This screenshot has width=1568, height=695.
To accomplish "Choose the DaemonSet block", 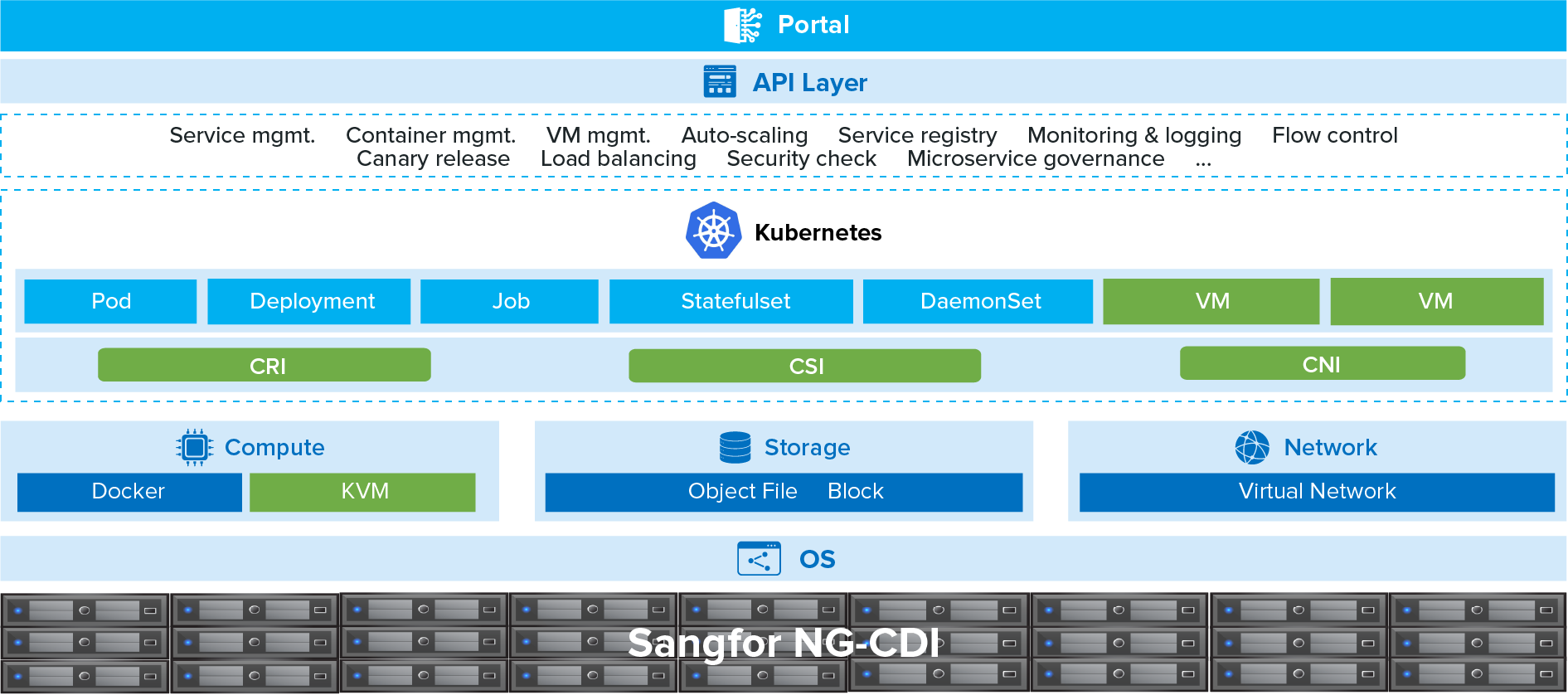I will (x=978, y=301).
